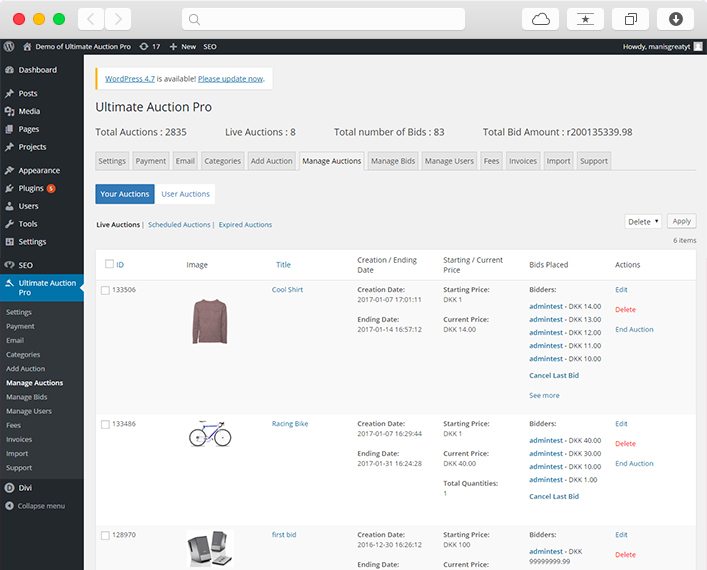
Task: Open Manage Bids in sidebar submenu
Action: tap(27, 397)
